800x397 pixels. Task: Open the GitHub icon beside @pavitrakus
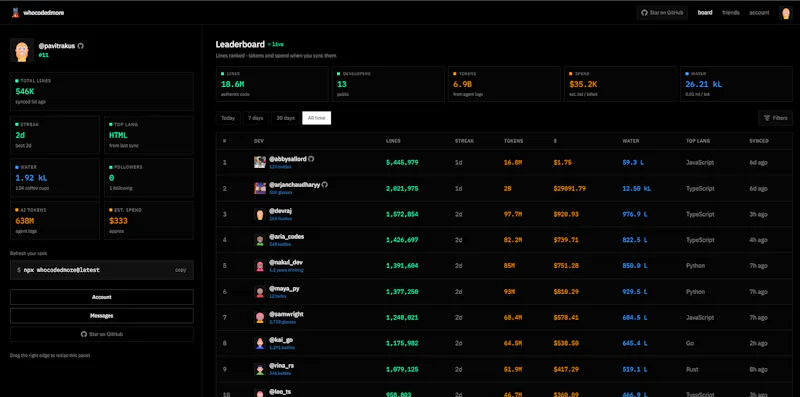(81, 46)
